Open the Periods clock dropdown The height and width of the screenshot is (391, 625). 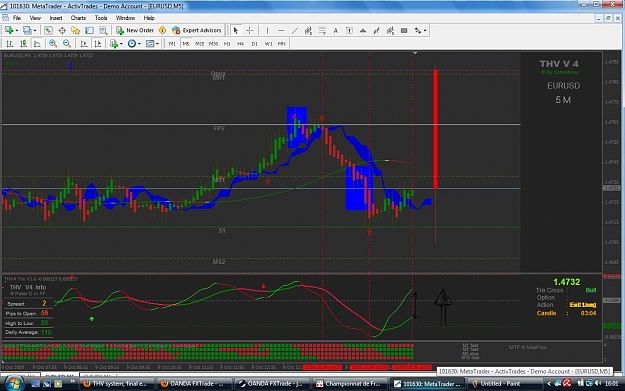[134, 44]
